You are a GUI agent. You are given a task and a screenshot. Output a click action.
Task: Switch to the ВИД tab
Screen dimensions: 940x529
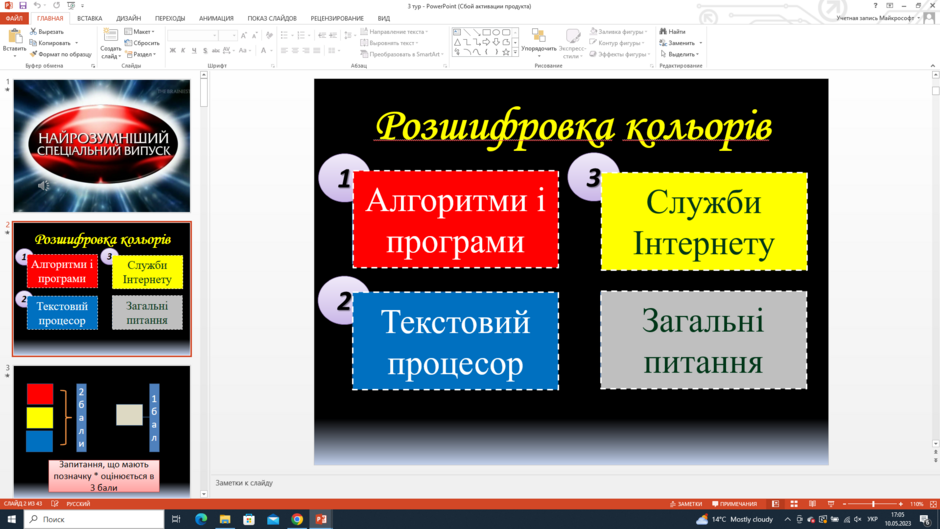[384, 19]
